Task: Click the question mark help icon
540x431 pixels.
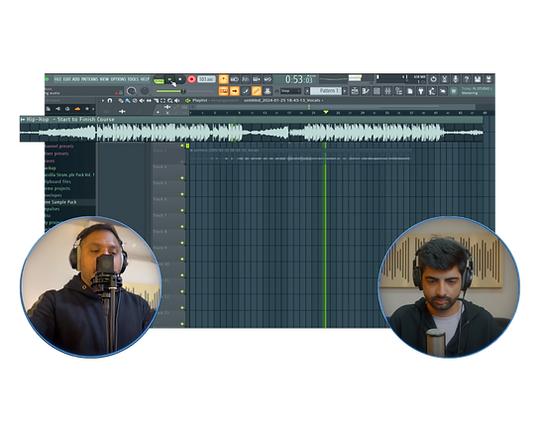Action: (x=466, y=79)
